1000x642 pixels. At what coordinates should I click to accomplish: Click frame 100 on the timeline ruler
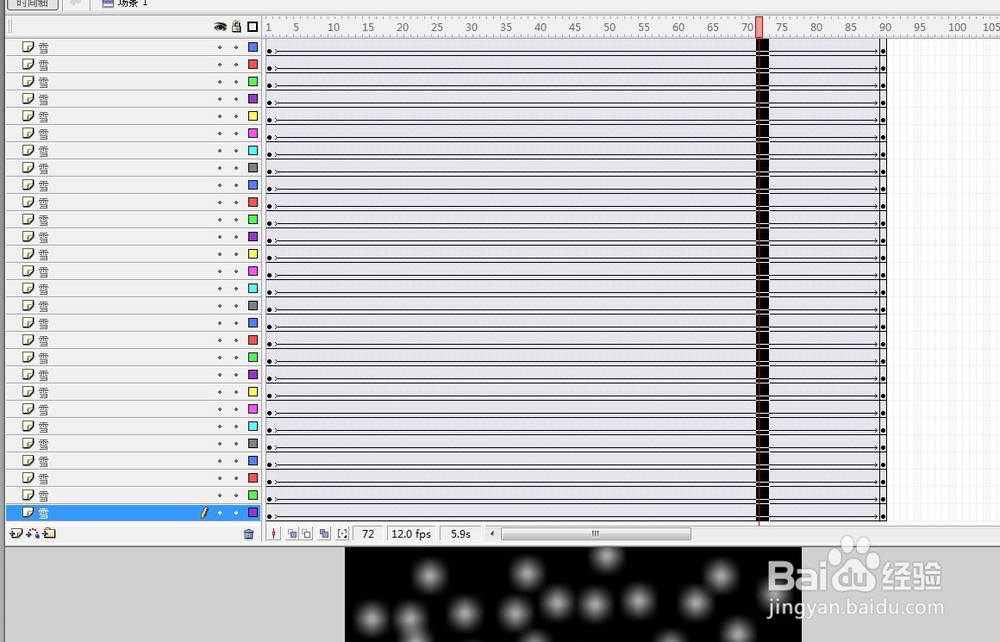957,27
